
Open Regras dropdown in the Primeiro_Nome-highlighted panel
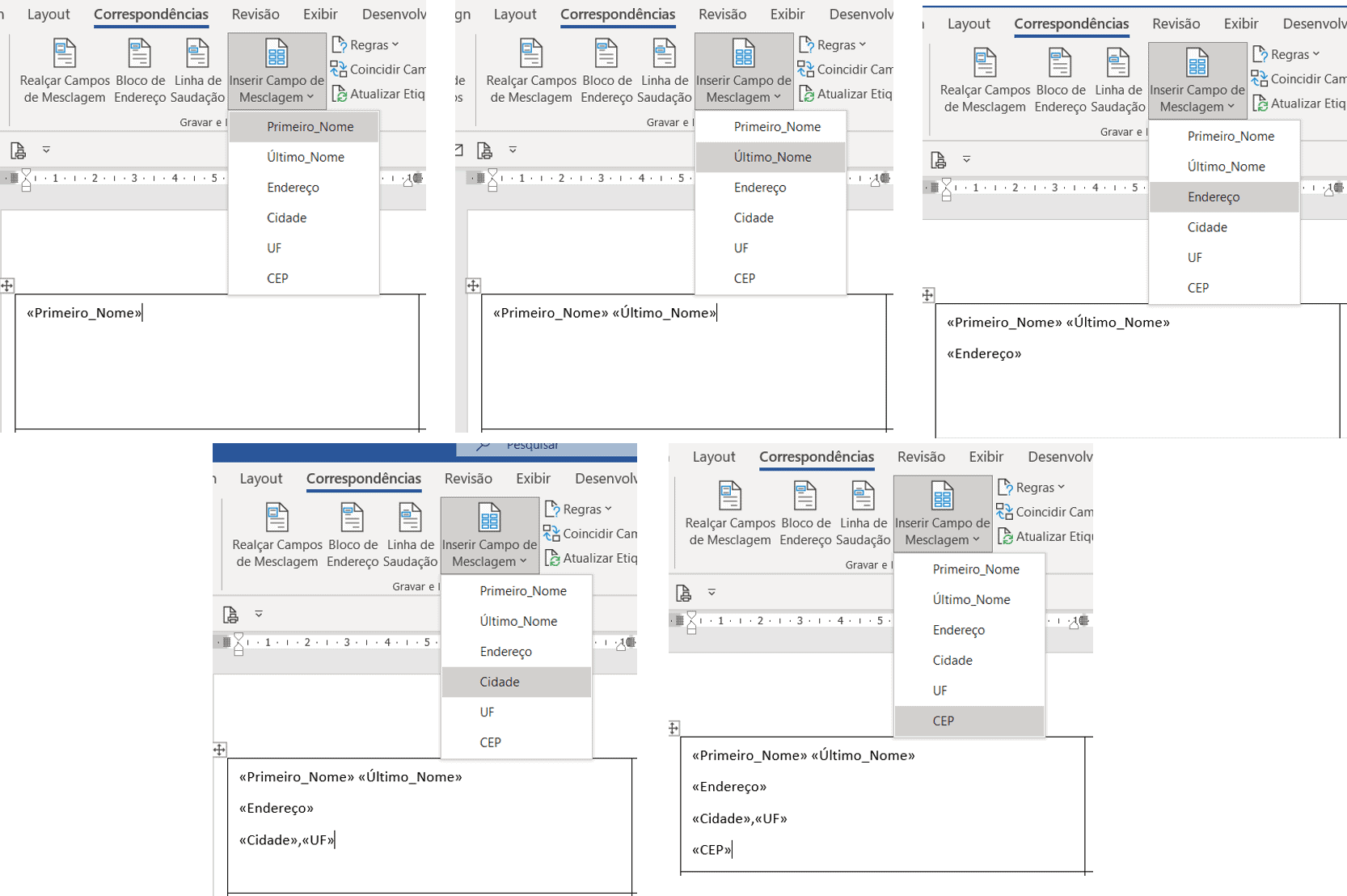click(x=365, y=44)
